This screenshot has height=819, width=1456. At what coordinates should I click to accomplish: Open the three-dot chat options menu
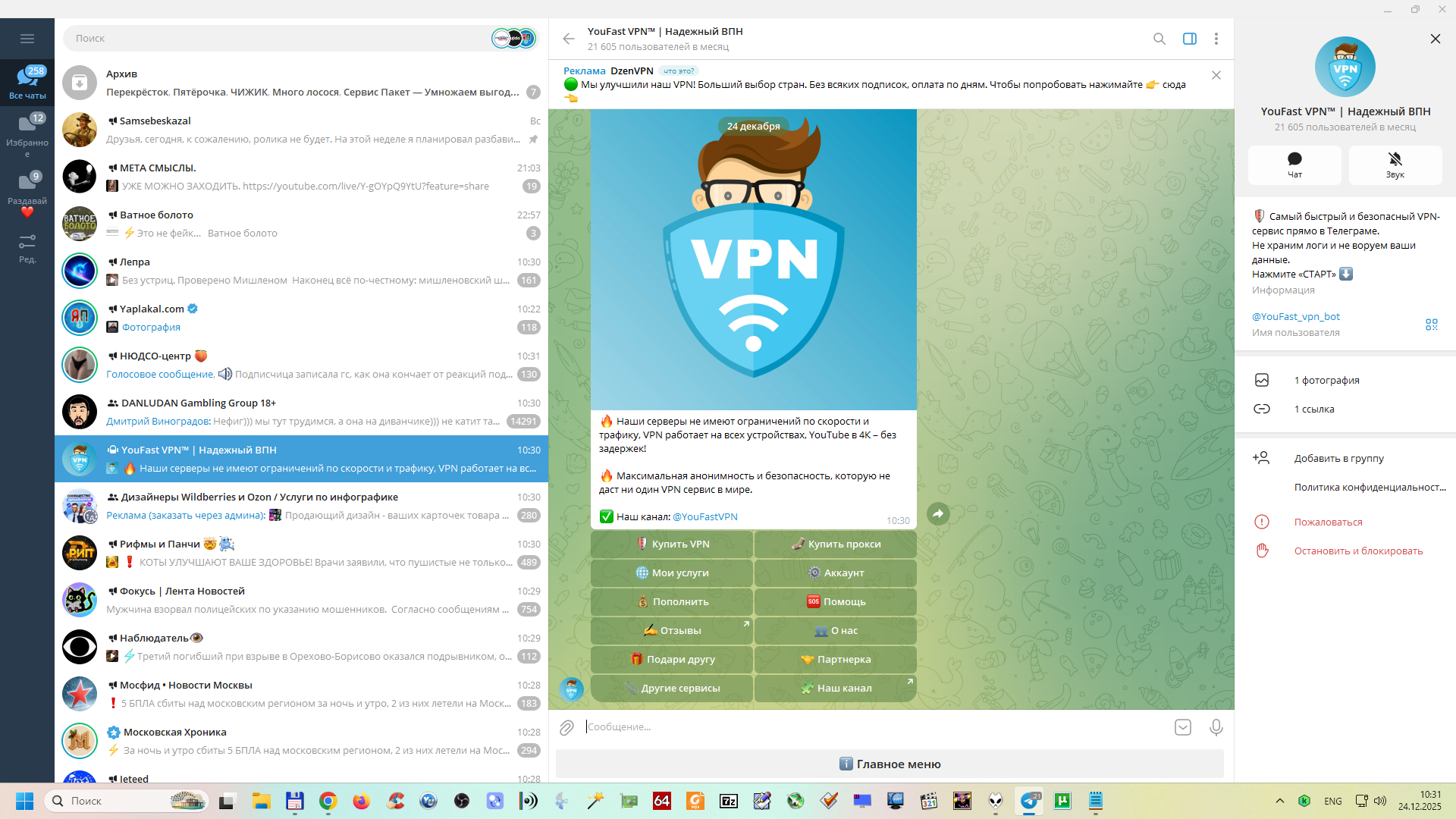(x=1216, y=39)
